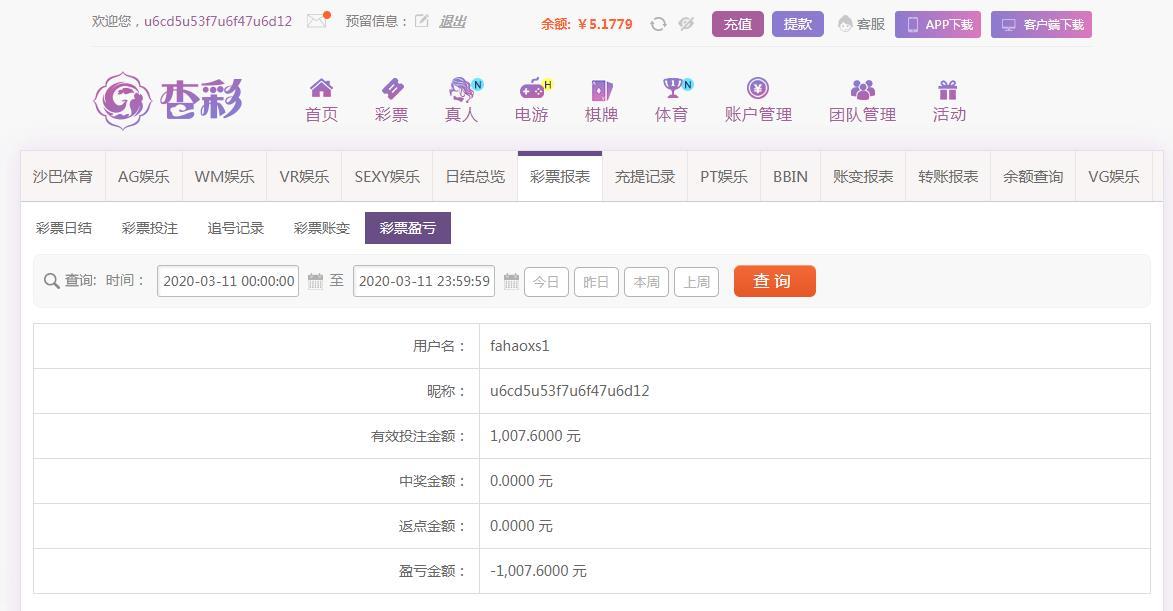1173x611 pixels.
Task: Switch to 沙巴体育 tab
Action: click(x=63, y=176)
